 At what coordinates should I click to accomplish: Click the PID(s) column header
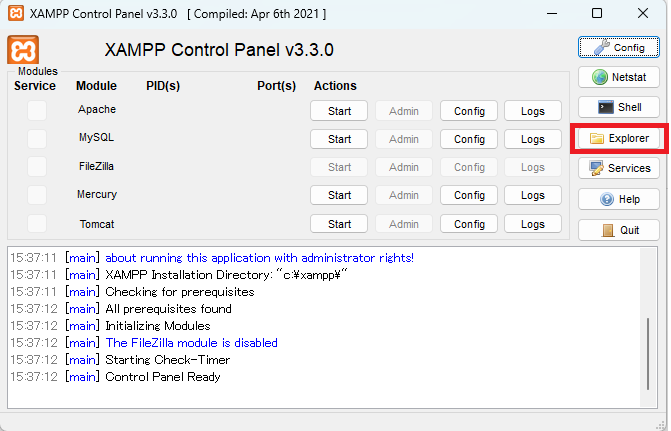(x=163, y=86)
